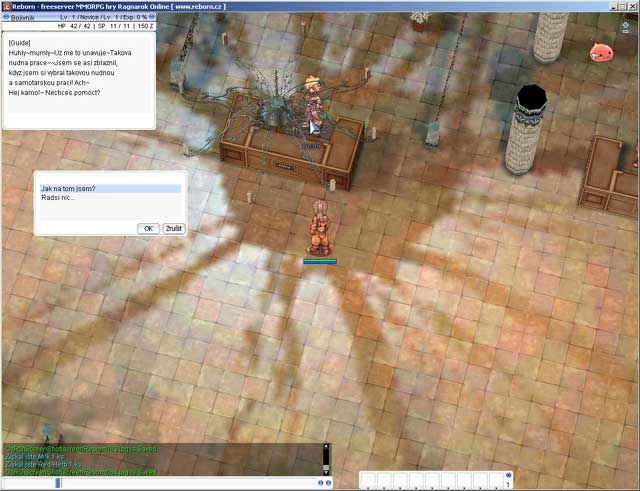
Task: Click the pink Poring monster
Action: tap(601, 52)
